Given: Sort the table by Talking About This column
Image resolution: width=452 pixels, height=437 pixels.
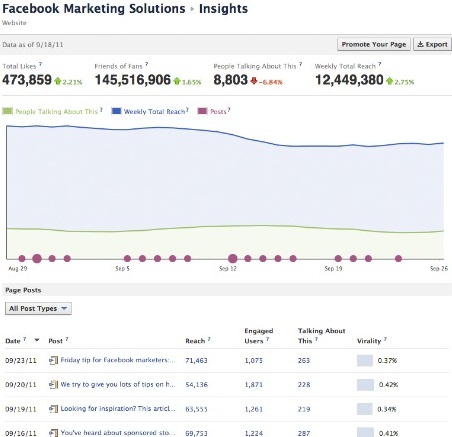Looking at the screenshot, I should coord(321,336).
